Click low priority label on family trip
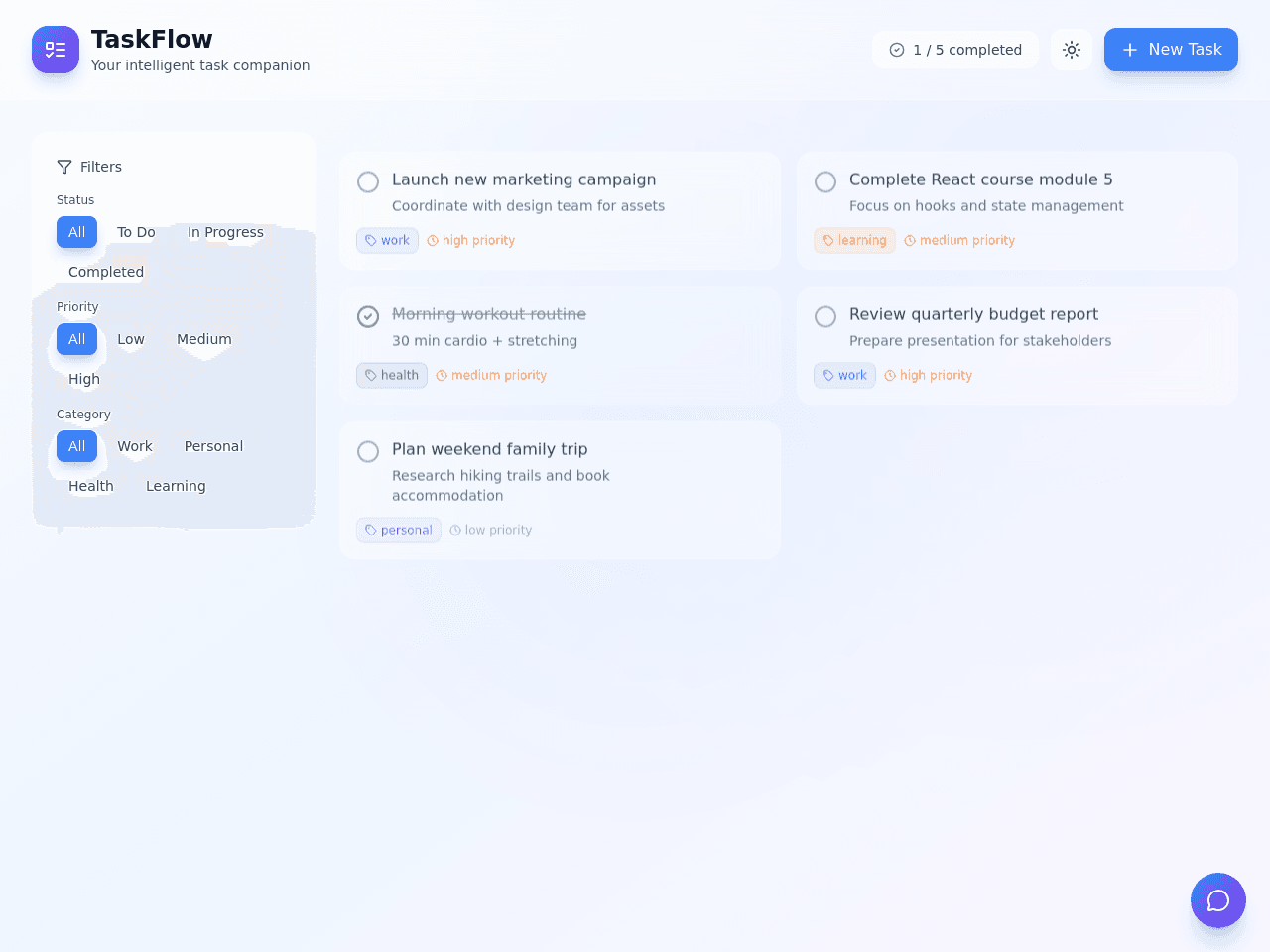 click(x=491, y=530)
